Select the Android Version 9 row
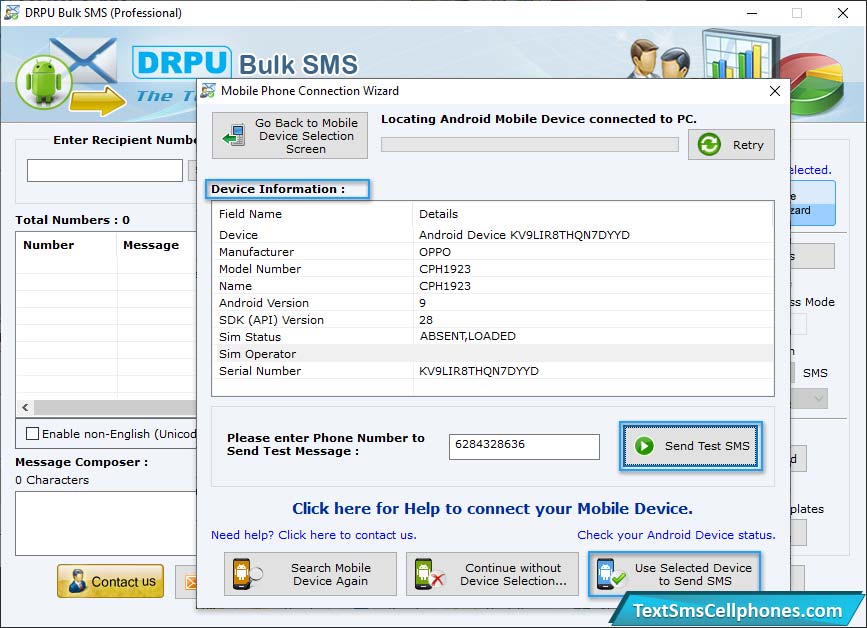This screenshot has width=867, height=628. pyautogui.click(x=492, y=303)
